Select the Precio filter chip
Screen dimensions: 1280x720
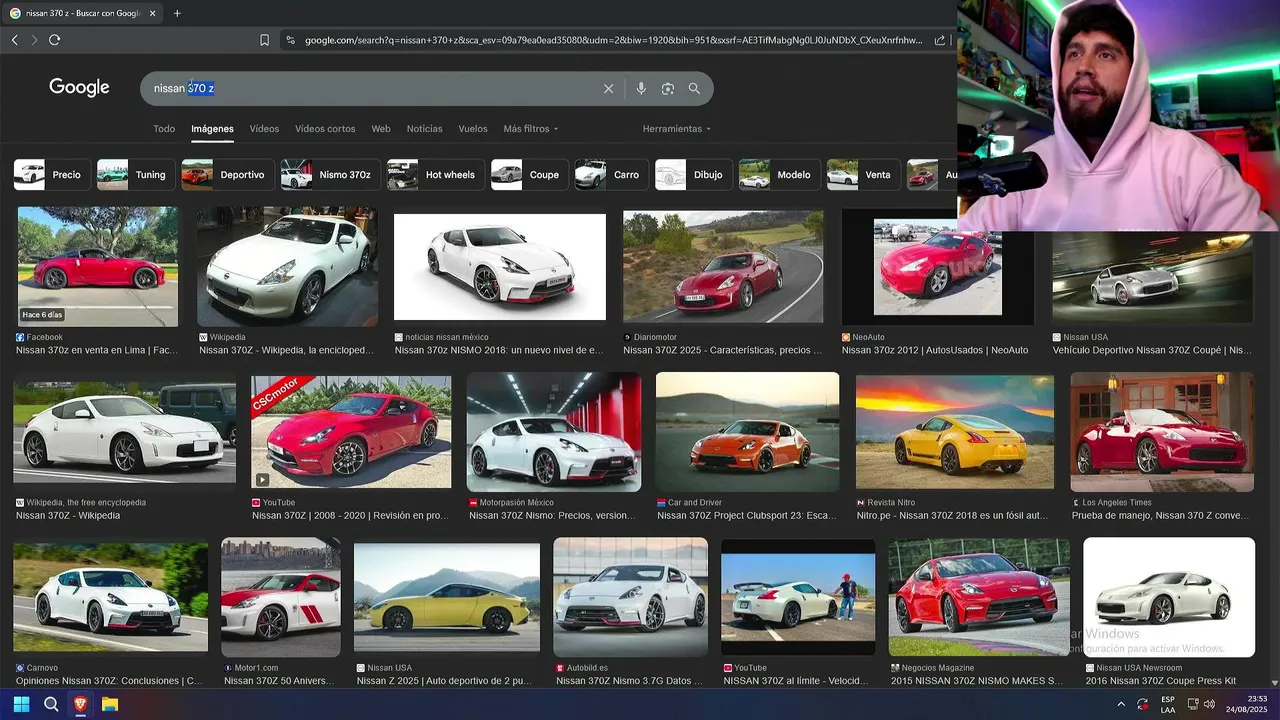click(52, 175)
